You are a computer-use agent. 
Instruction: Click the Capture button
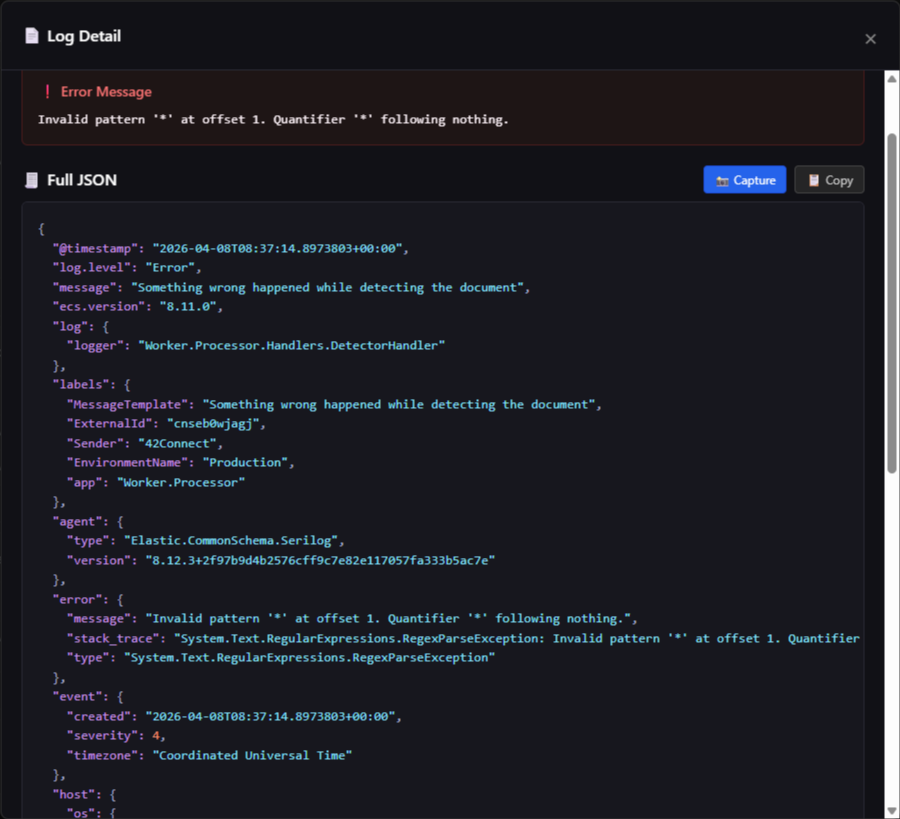(744, 180)
